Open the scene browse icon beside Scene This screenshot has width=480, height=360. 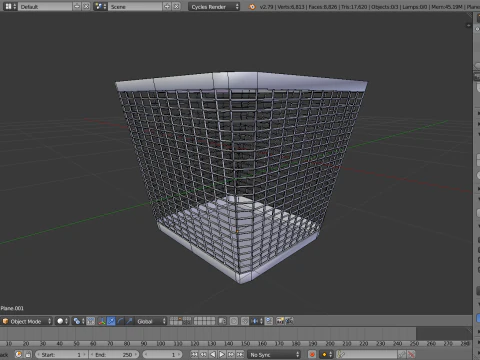[100, 6]
